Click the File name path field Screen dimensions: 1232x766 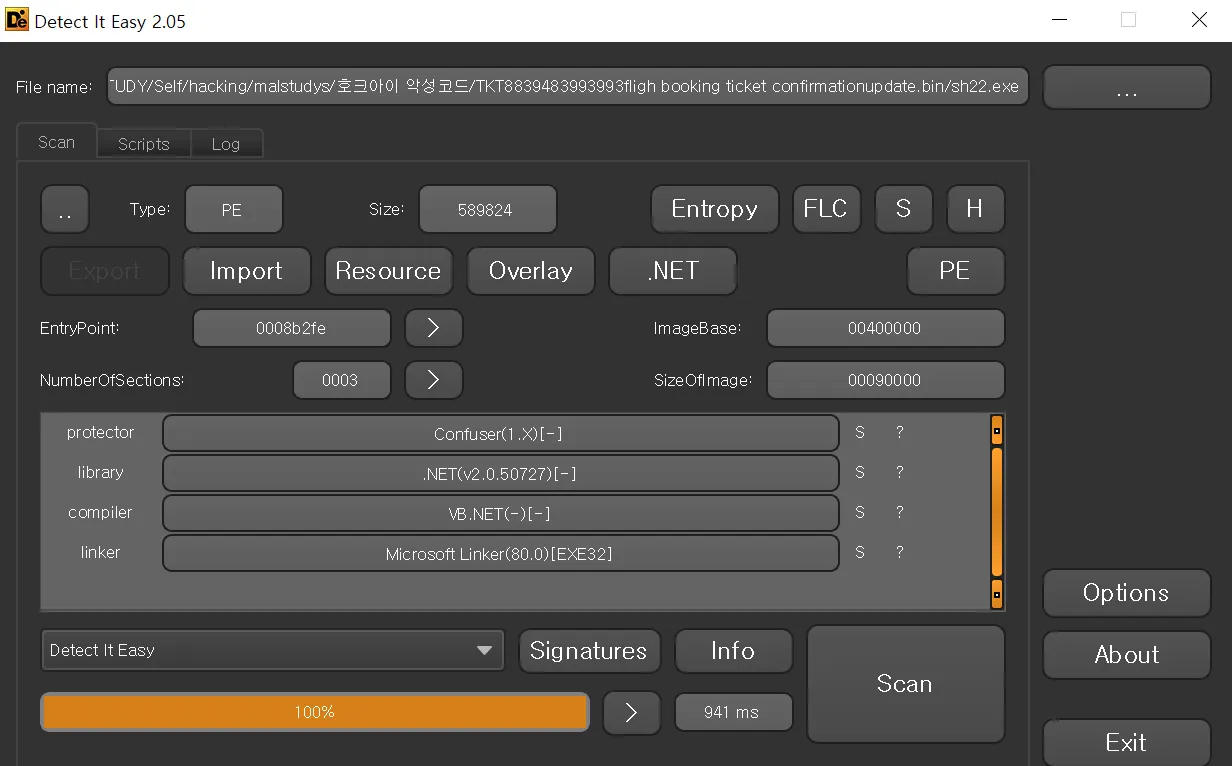568,87
